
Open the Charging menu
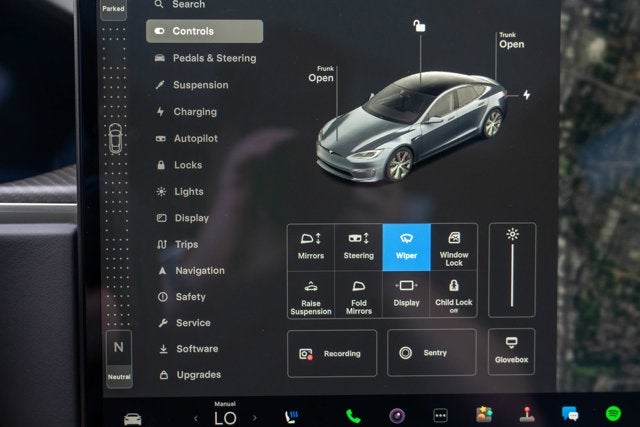coord(187,111)
